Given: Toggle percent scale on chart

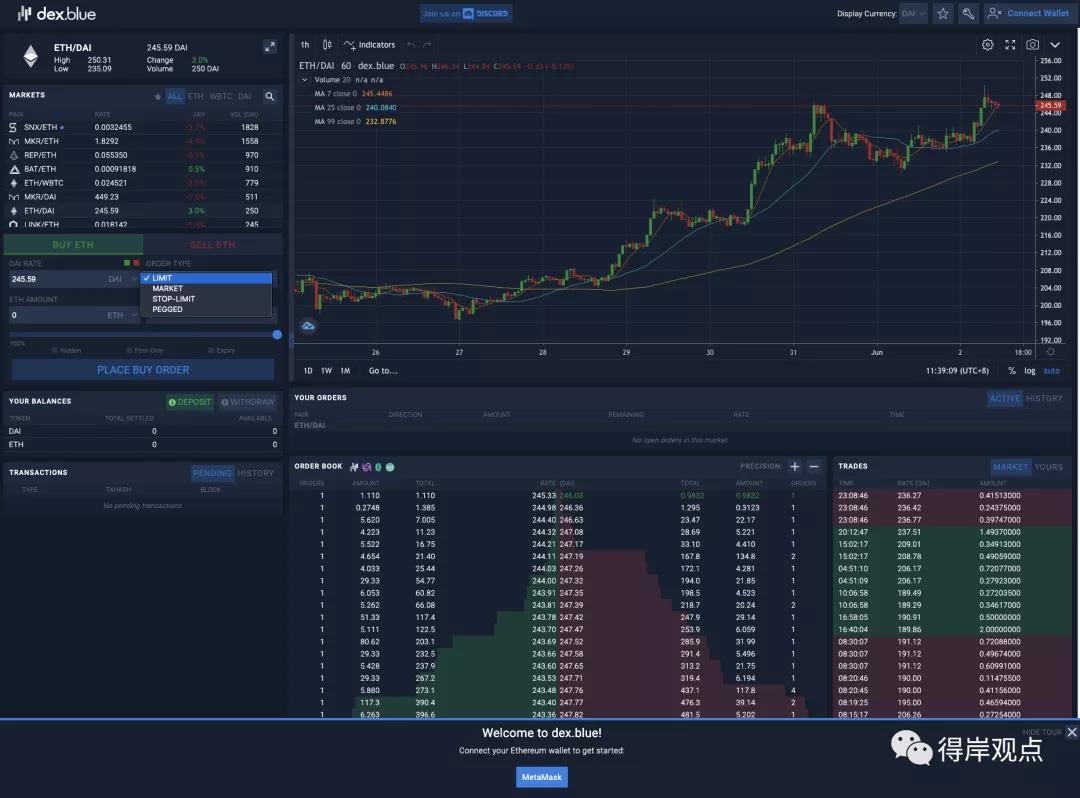Looking at the screenshot, I should coord(1012,370).
